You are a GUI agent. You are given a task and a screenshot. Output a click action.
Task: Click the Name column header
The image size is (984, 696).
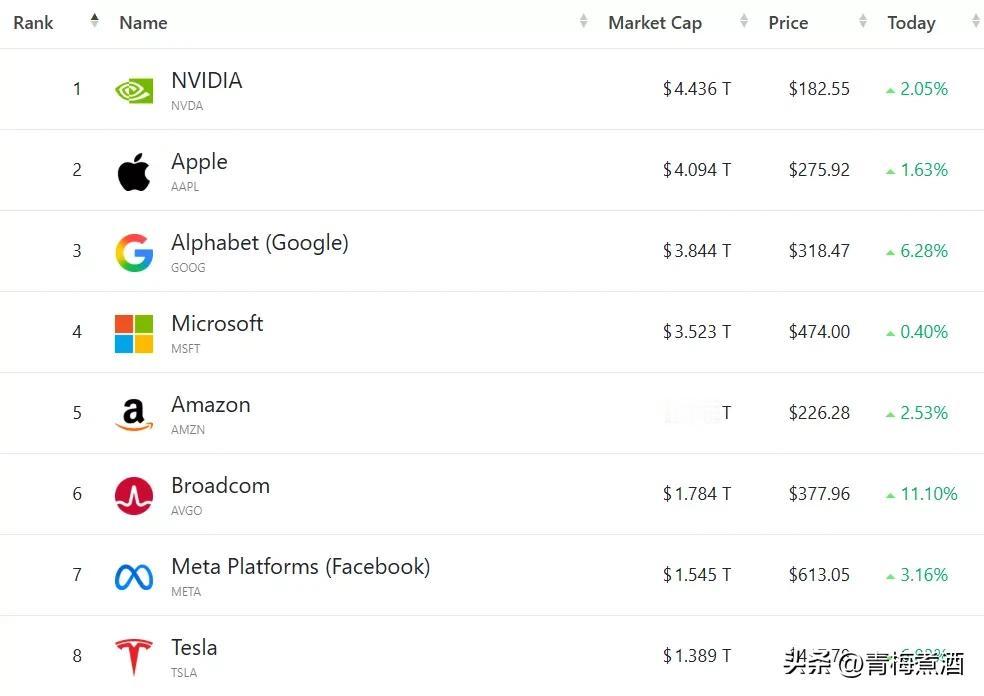(143, 23)
